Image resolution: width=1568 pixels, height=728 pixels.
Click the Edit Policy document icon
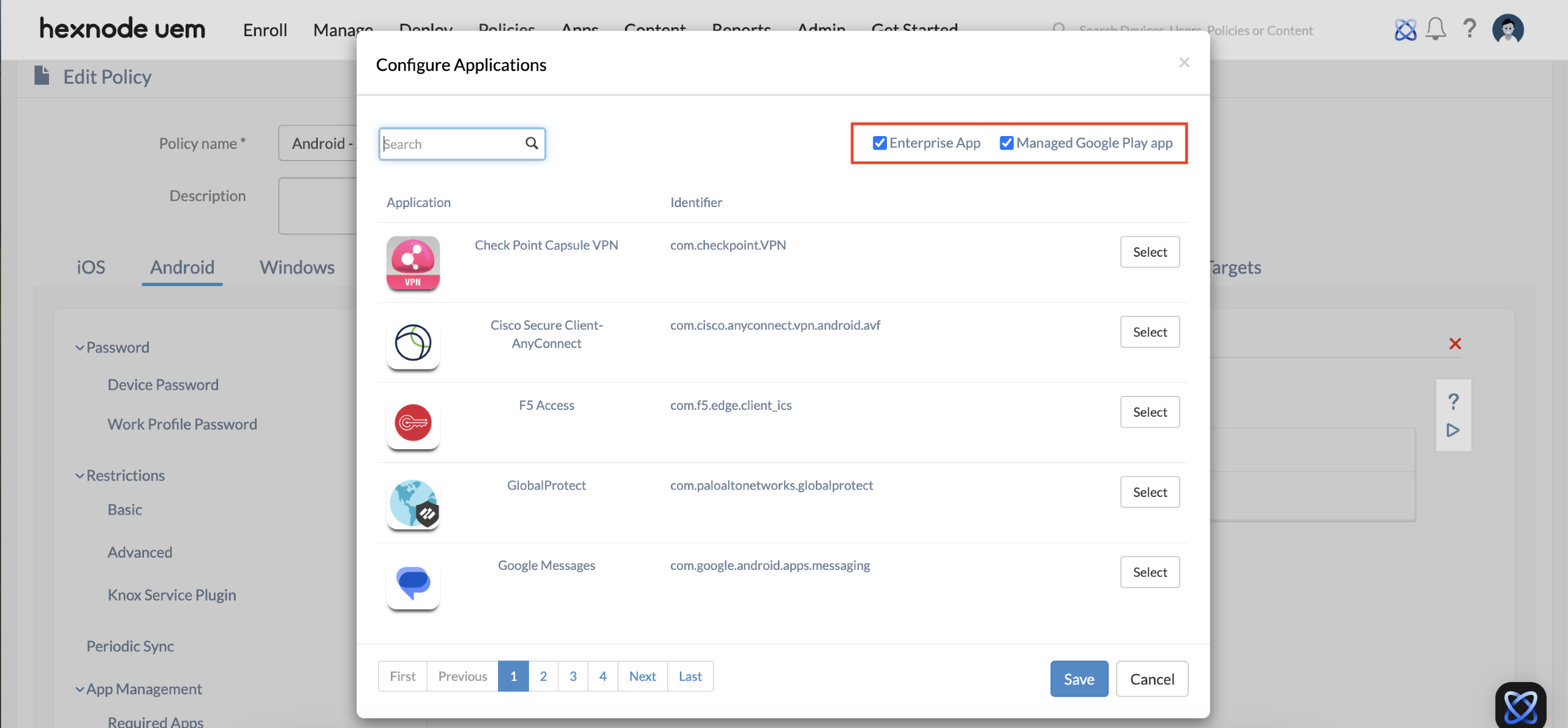(x=42, y=75)
